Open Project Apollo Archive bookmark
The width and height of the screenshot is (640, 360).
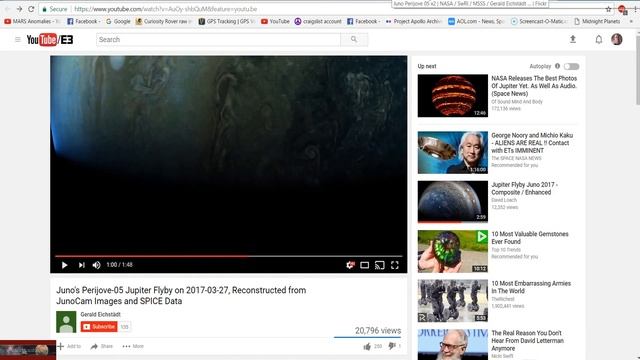pos(413,21)
